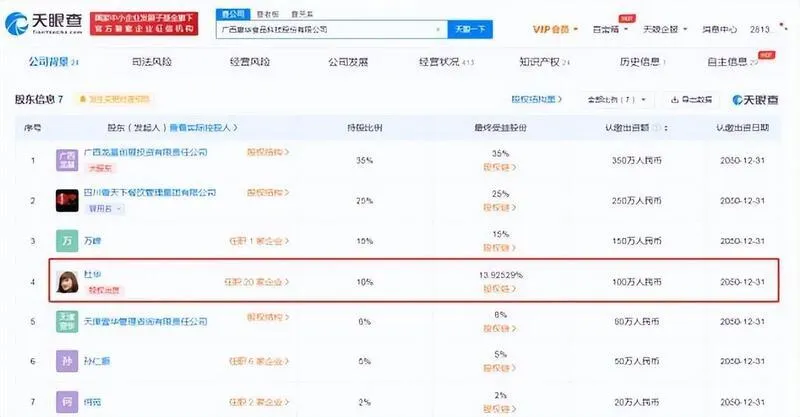Click the purple 何 avatar icon in row 7
The width and height of the screenshot is (800, 417).
click(67, 402)
